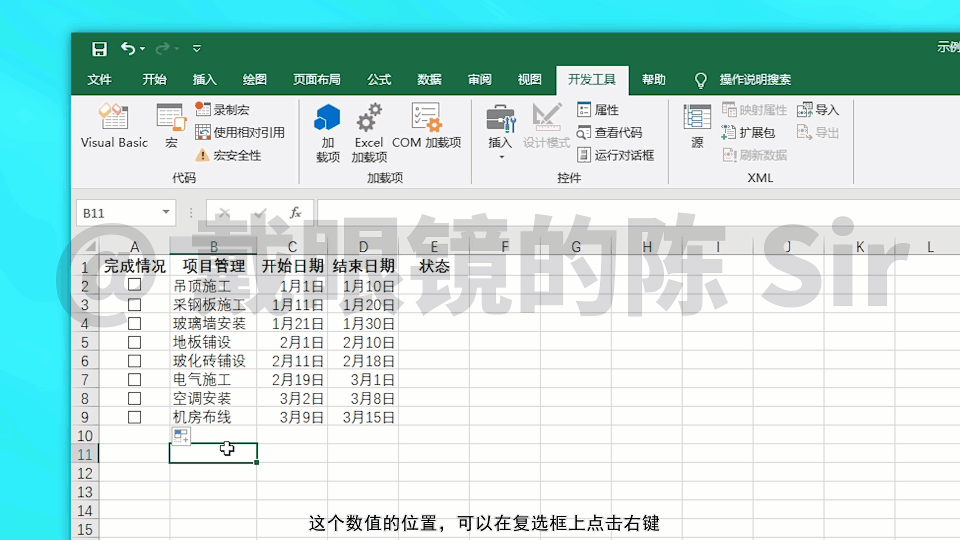Click 属性 properties button
The width and height of the screenshot is (960, 540).
[598, 110]
